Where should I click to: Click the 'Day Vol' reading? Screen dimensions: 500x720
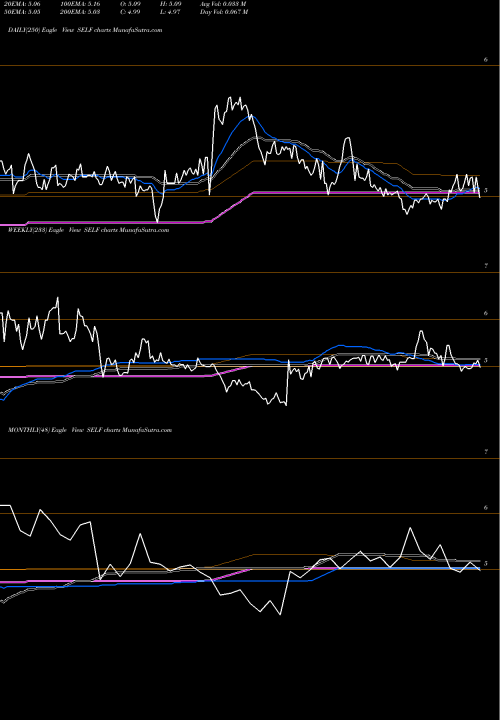(224, 12)
